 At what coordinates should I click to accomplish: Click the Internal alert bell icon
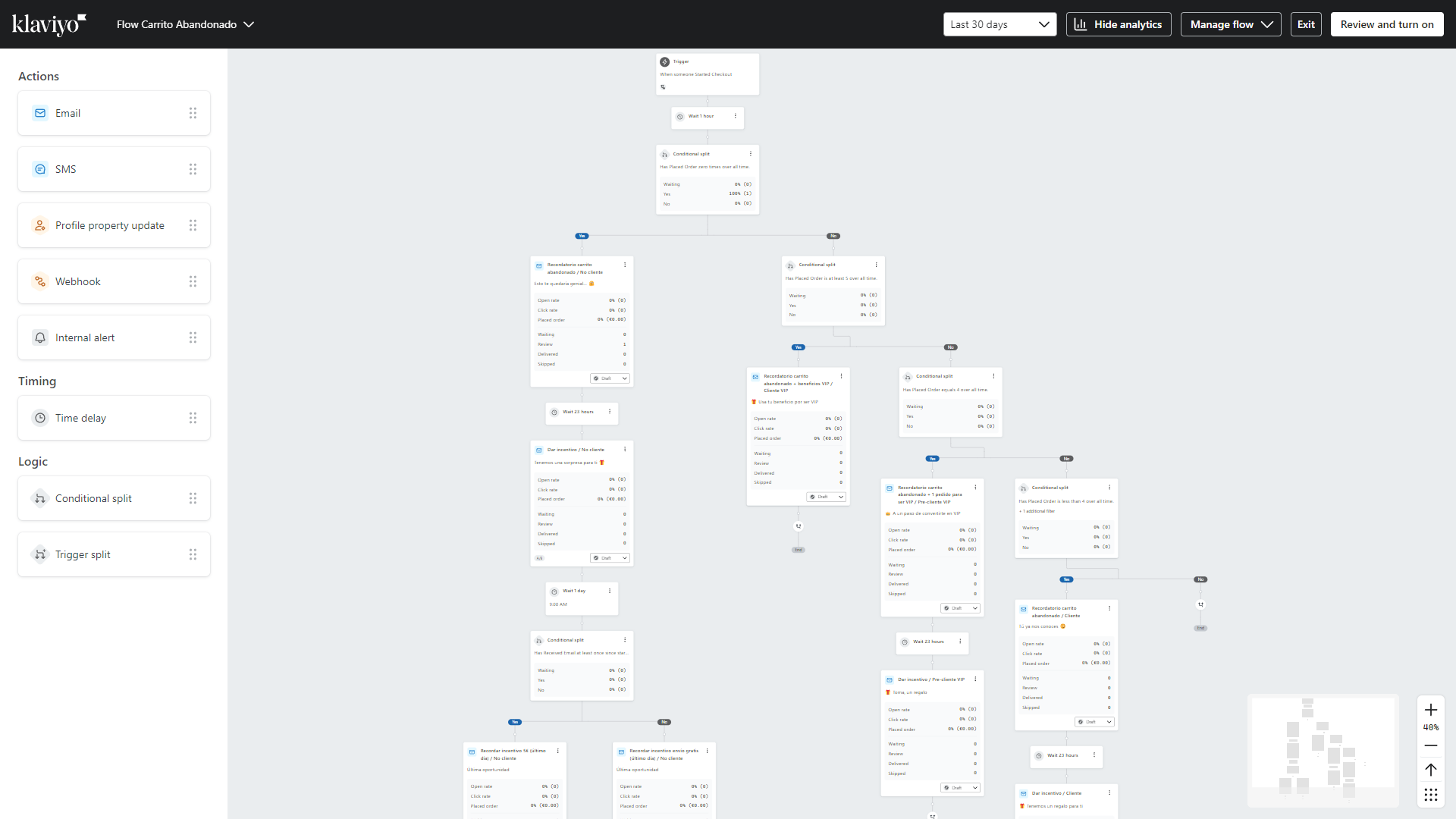tap(40, 337)
